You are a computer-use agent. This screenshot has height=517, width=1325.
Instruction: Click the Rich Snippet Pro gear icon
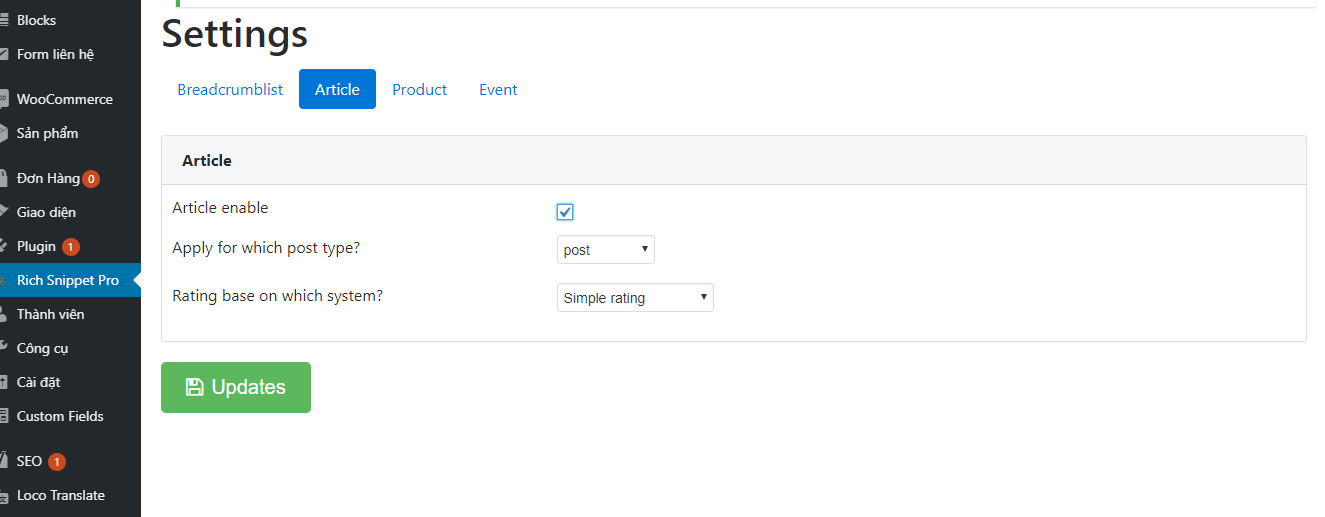pos(4,280)
